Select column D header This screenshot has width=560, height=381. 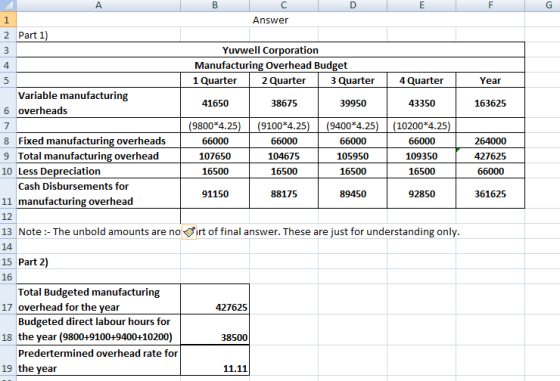click(x=353, y=5)
